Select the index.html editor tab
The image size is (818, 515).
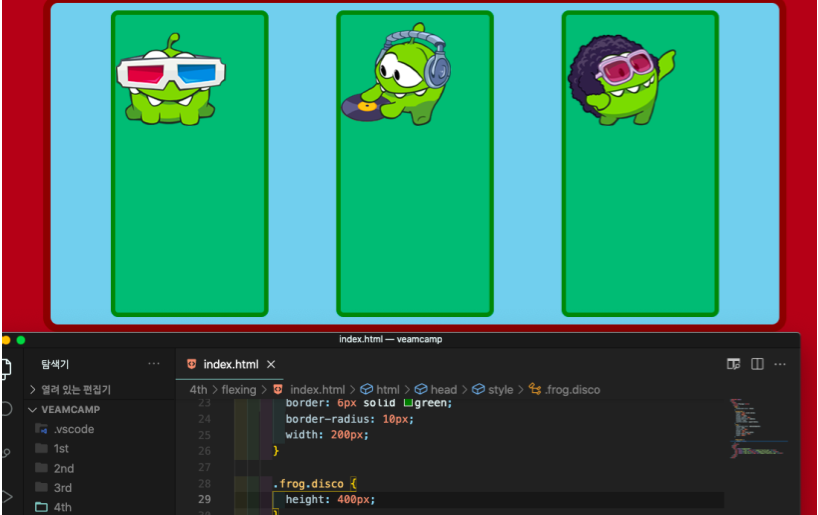click(230, 364)
